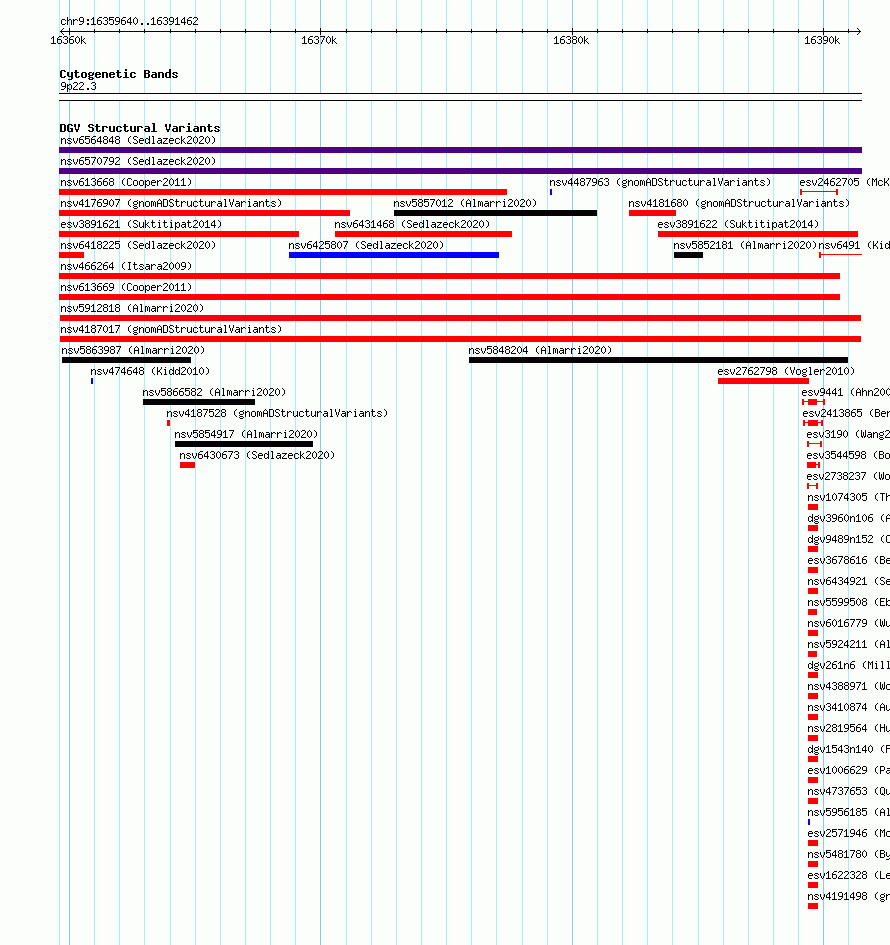Screen dimensions: 890x945
Task: Click the esv1622328 variant label
Action: pos(848,876)
